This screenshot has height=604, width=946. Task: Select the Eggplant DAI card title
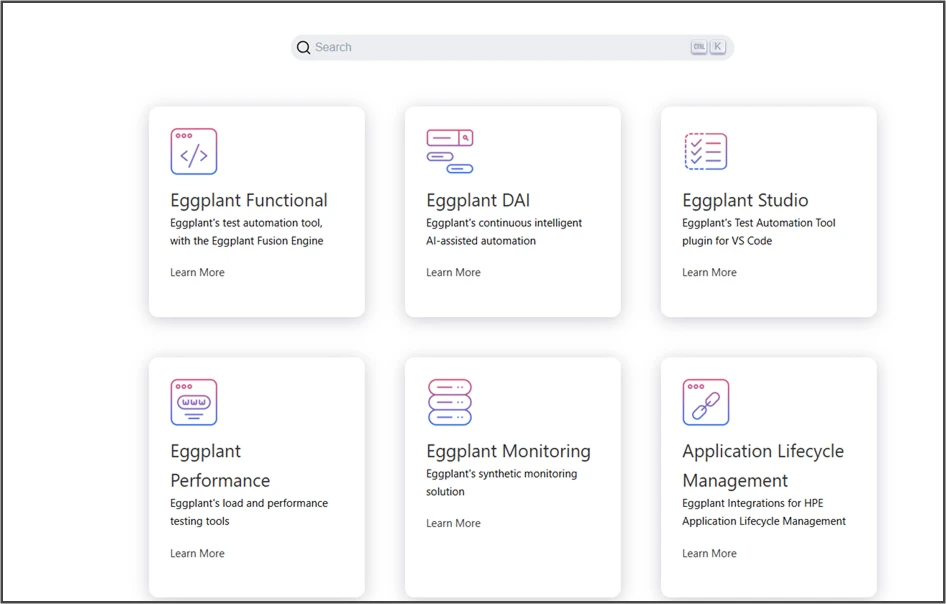tap(478, 200)
